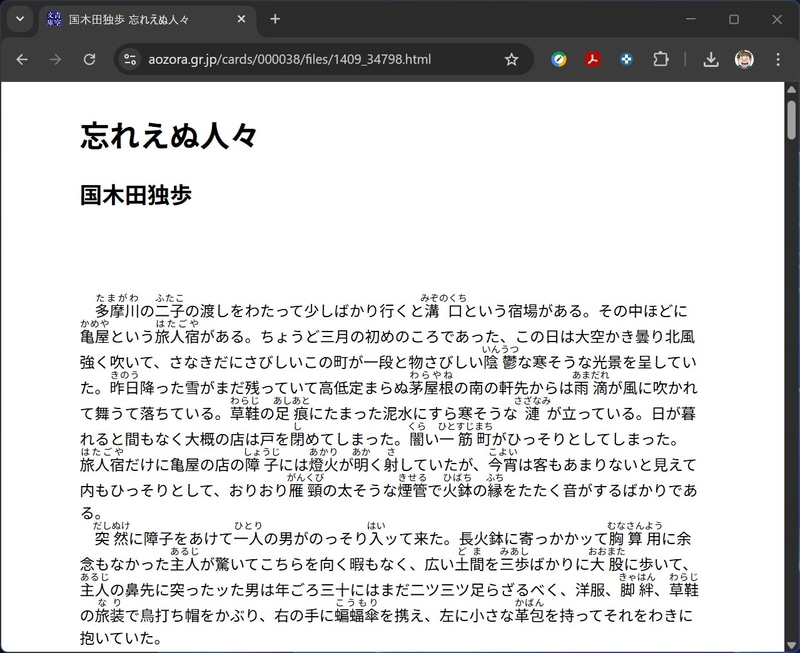Close the 忘れえぬ人々 tab
This screenshot has width=800, height=653.
point(241,19)
